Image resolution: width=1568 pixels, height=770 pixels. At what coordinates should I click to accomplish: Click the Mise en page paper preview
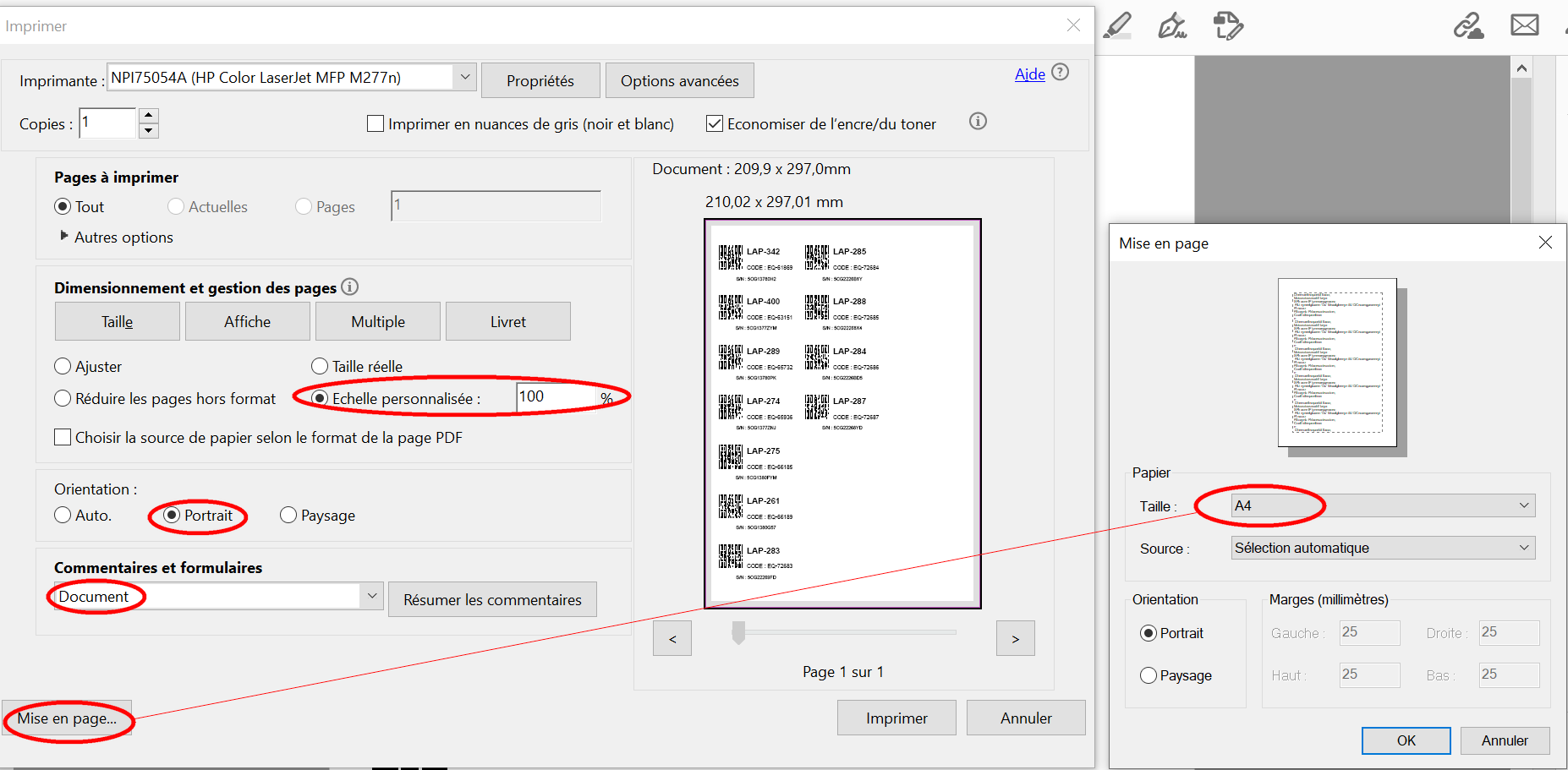click(1337, 363)
